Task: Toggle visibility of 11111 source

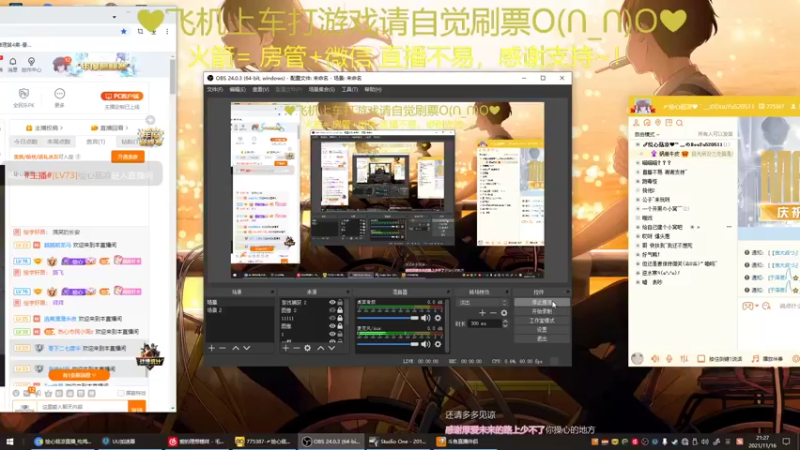Action: tap(332, 318)
